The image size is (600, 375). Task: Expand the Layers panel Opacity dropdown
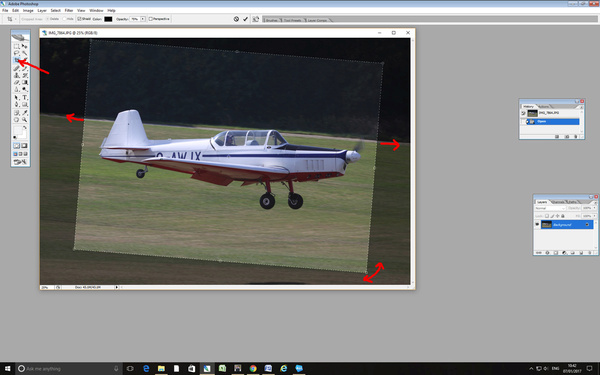[595, 208]
